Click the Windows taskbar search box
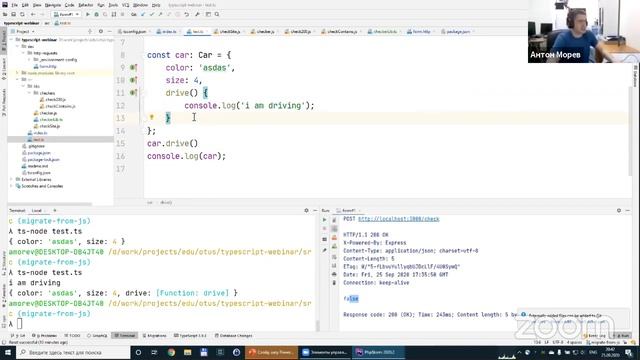This screenshot has width=640, height=360. tap(73, 352)
